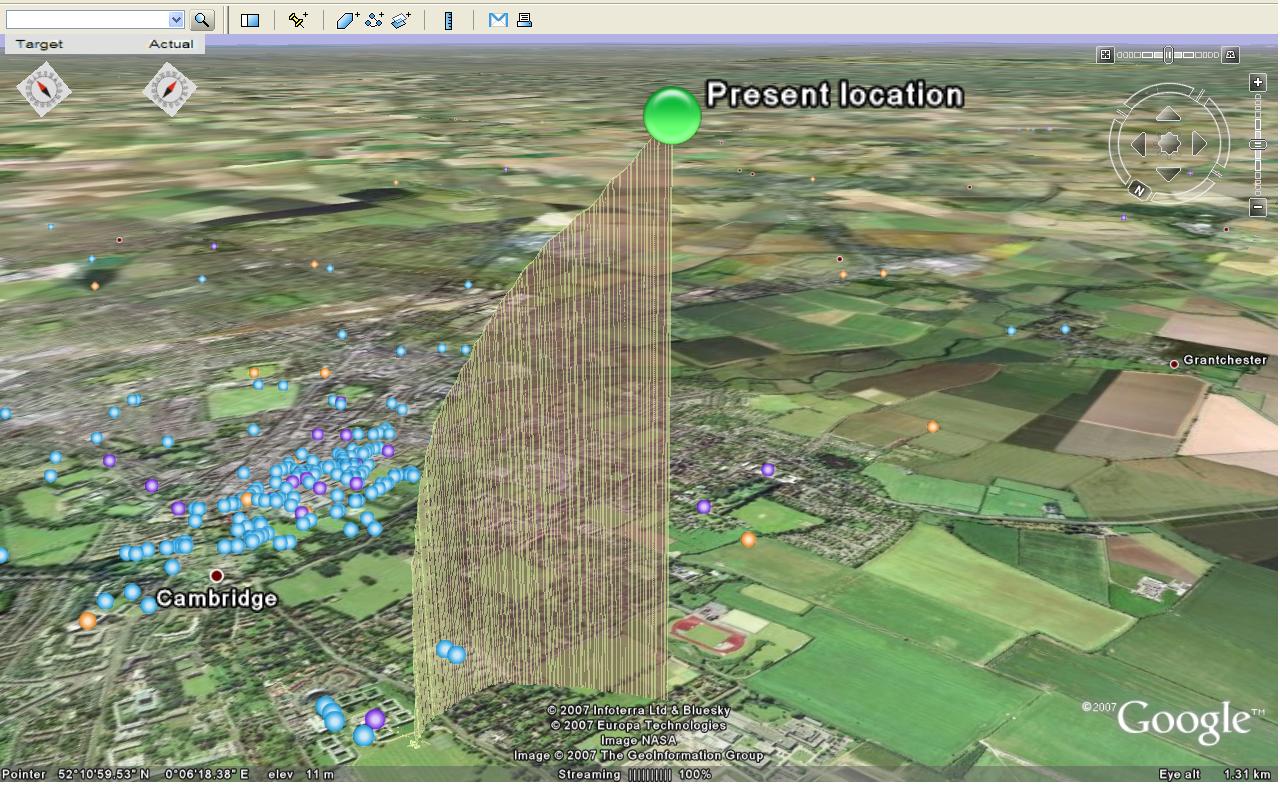Click the add path icon
1280x800 pixels.
pyautogui.click(x=374, y=19)
